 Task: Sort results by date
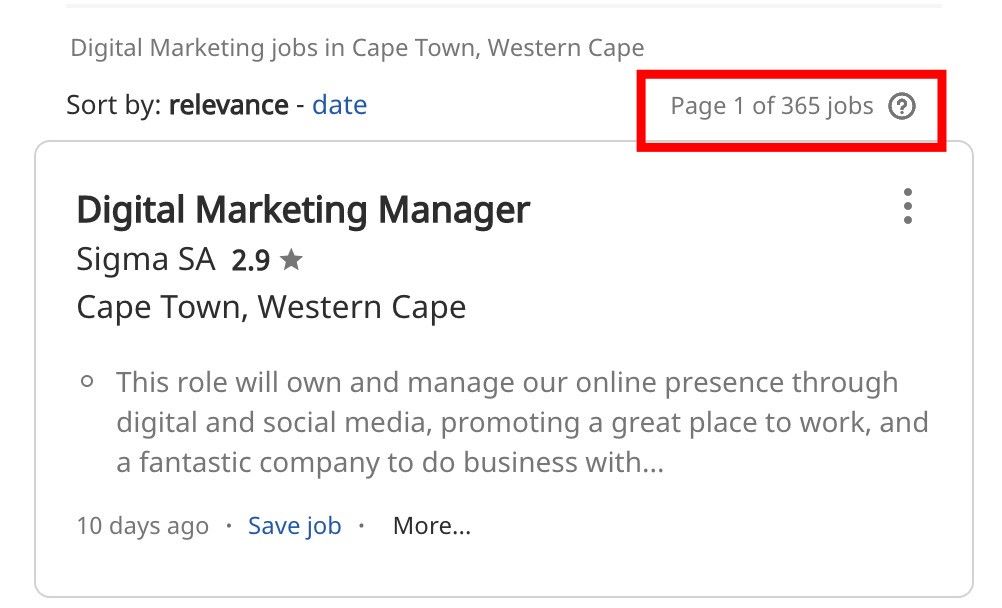(340, 105)
